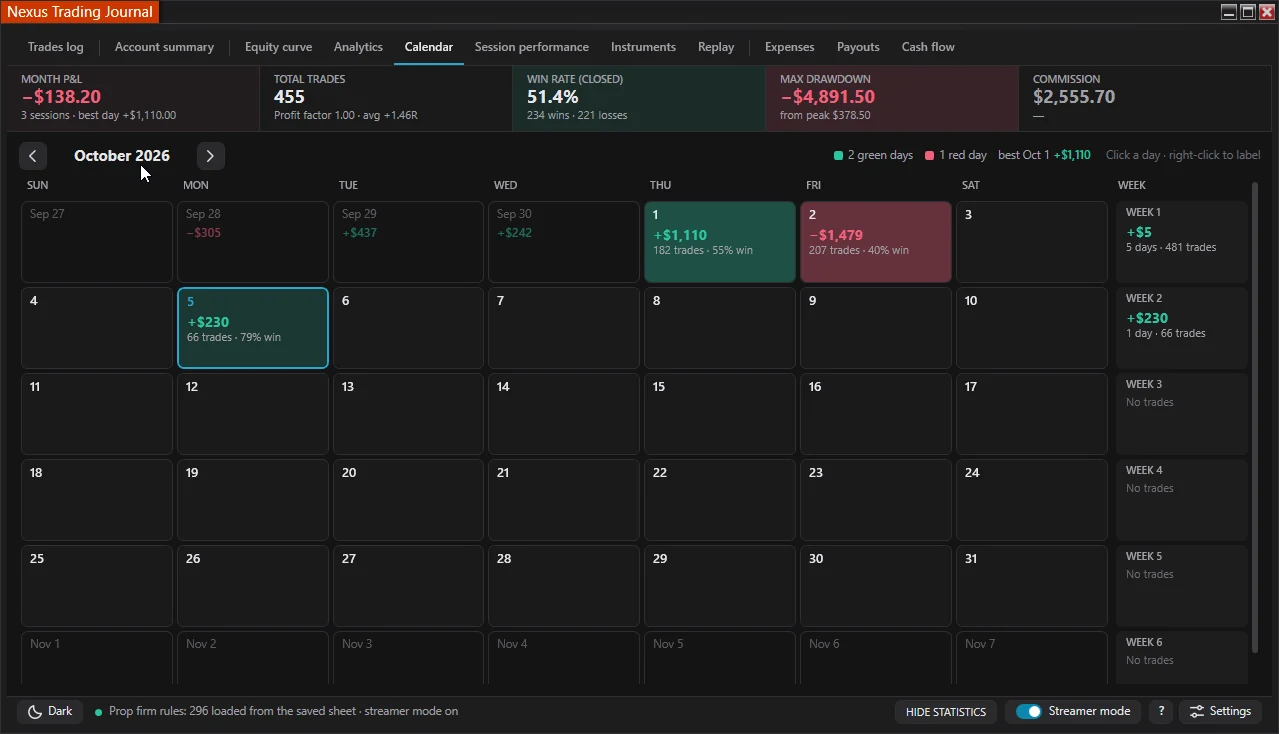1279x734 pixels.
Task: Click the WIN RATE (CLOSED) card
Action: click(x=639, y=98)
